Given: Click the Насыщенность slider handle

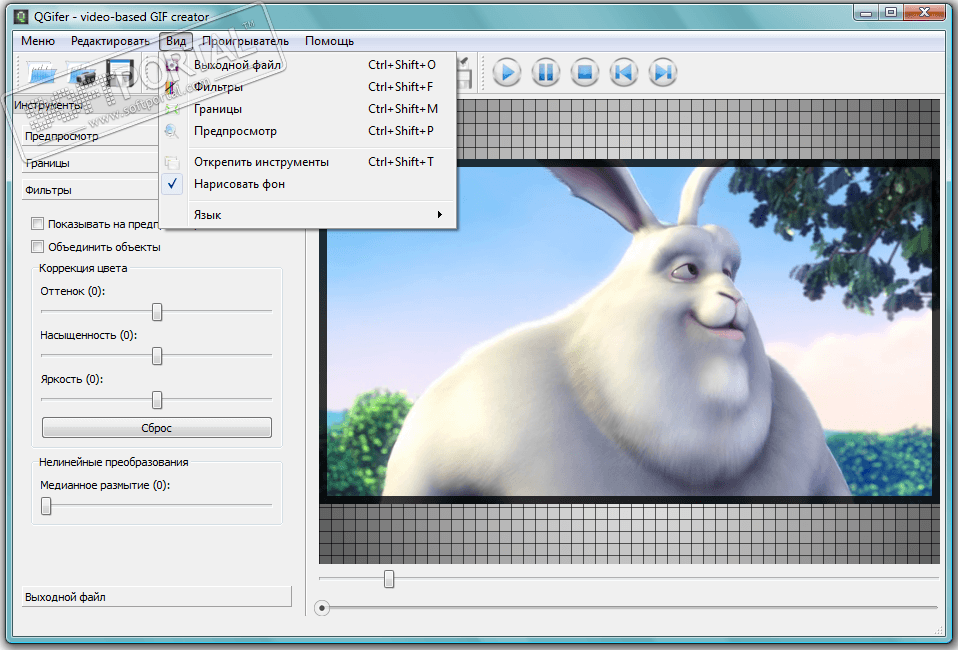Looking at the screenshot, I should coord(157,356).
